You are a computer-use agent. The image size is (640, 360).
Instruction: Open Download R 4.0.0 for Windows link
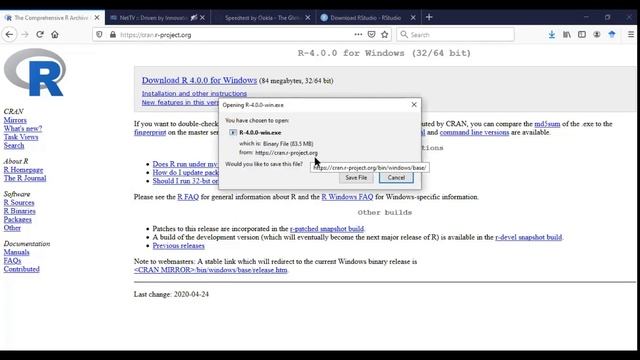pos(199,80)
